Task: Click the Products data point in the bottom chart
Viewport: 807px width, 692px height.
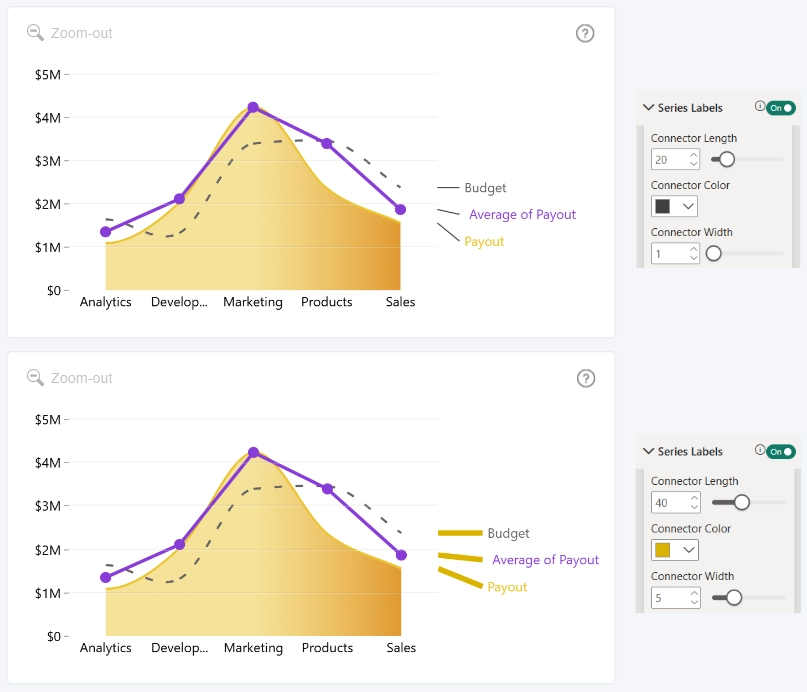Action: coord(327,489)
